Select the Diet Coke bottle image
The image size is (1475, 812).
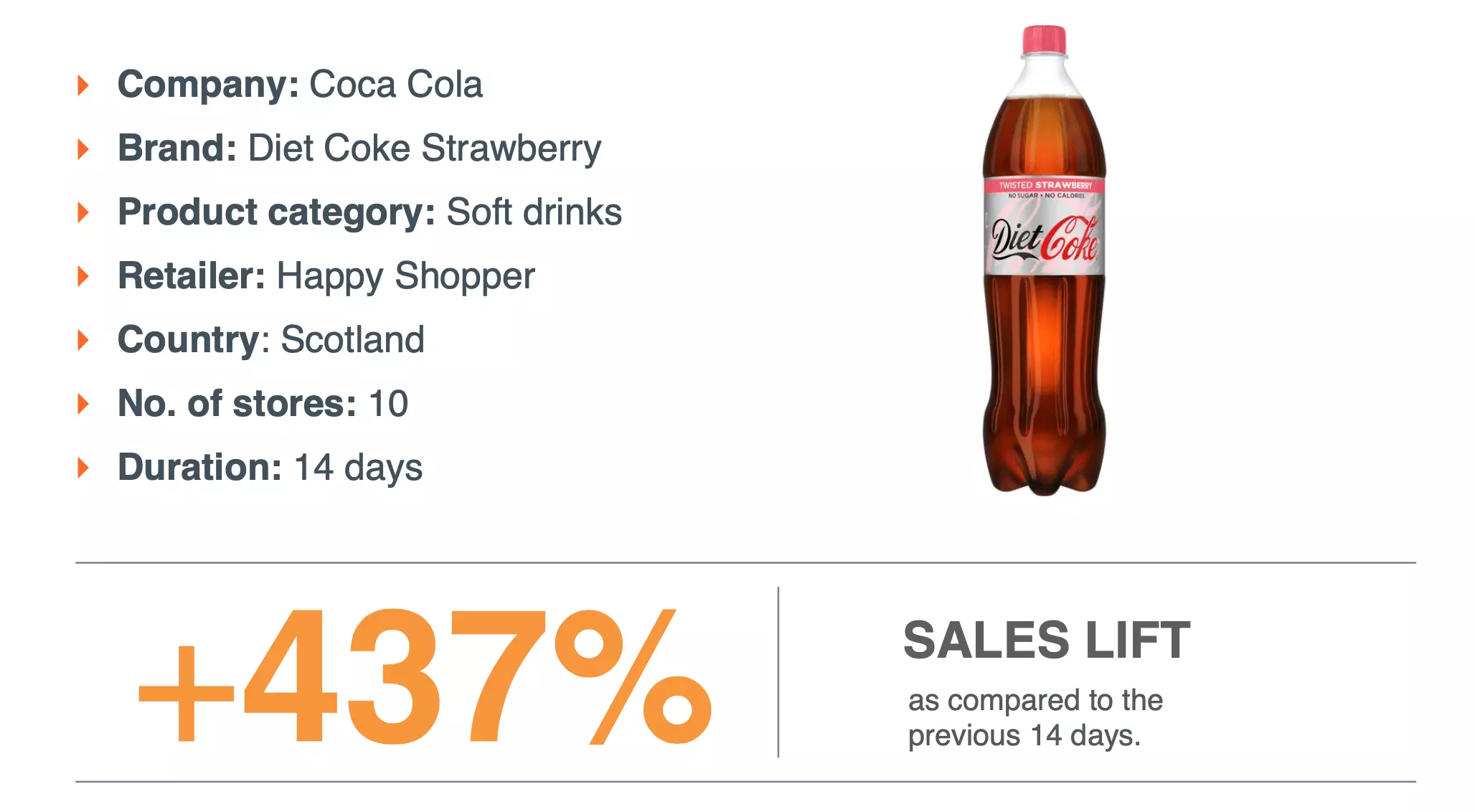[x=1044, y=260]
